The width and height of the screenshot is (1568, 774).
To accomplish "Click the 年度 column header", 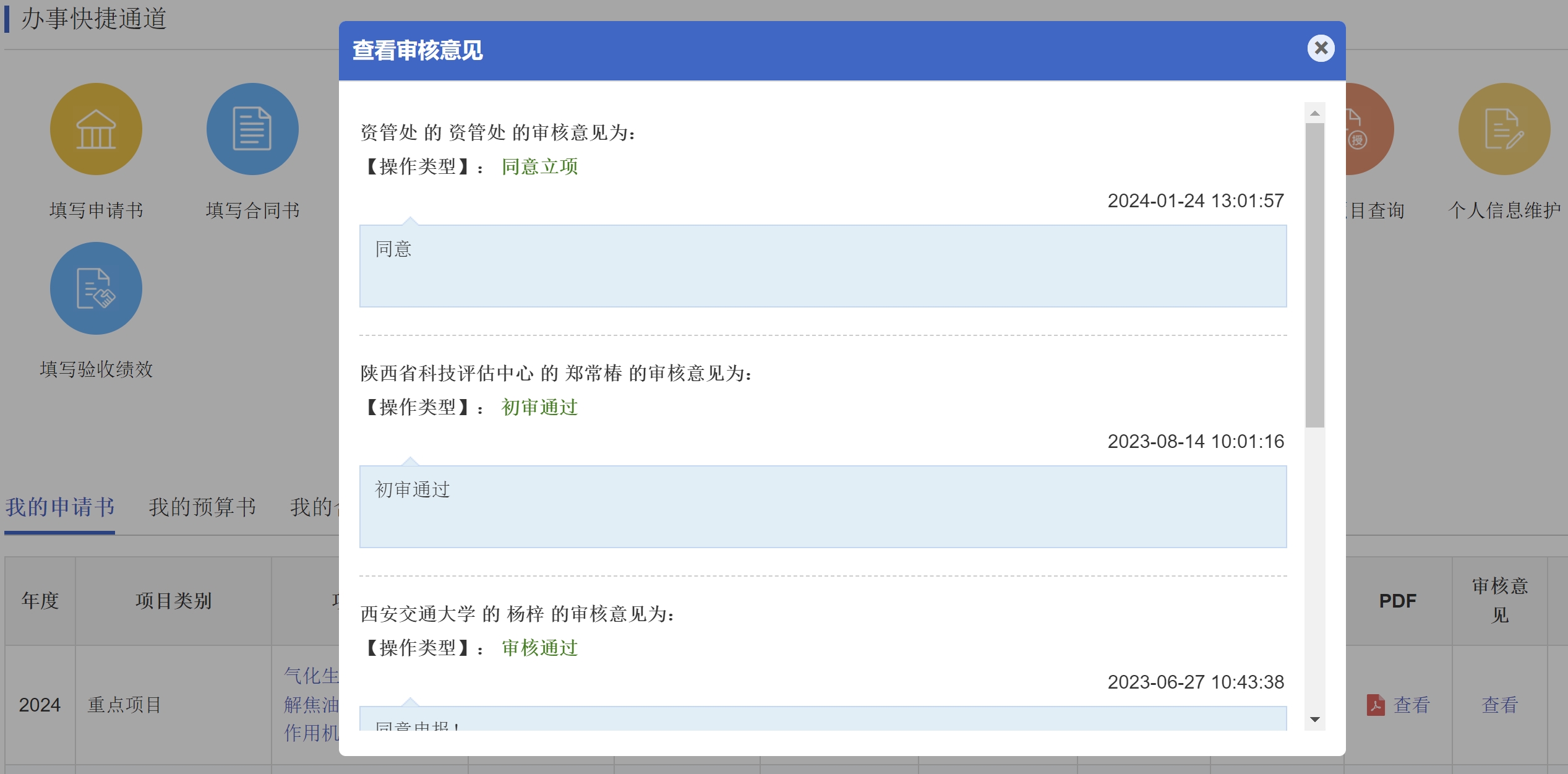I will pos(40,601).
